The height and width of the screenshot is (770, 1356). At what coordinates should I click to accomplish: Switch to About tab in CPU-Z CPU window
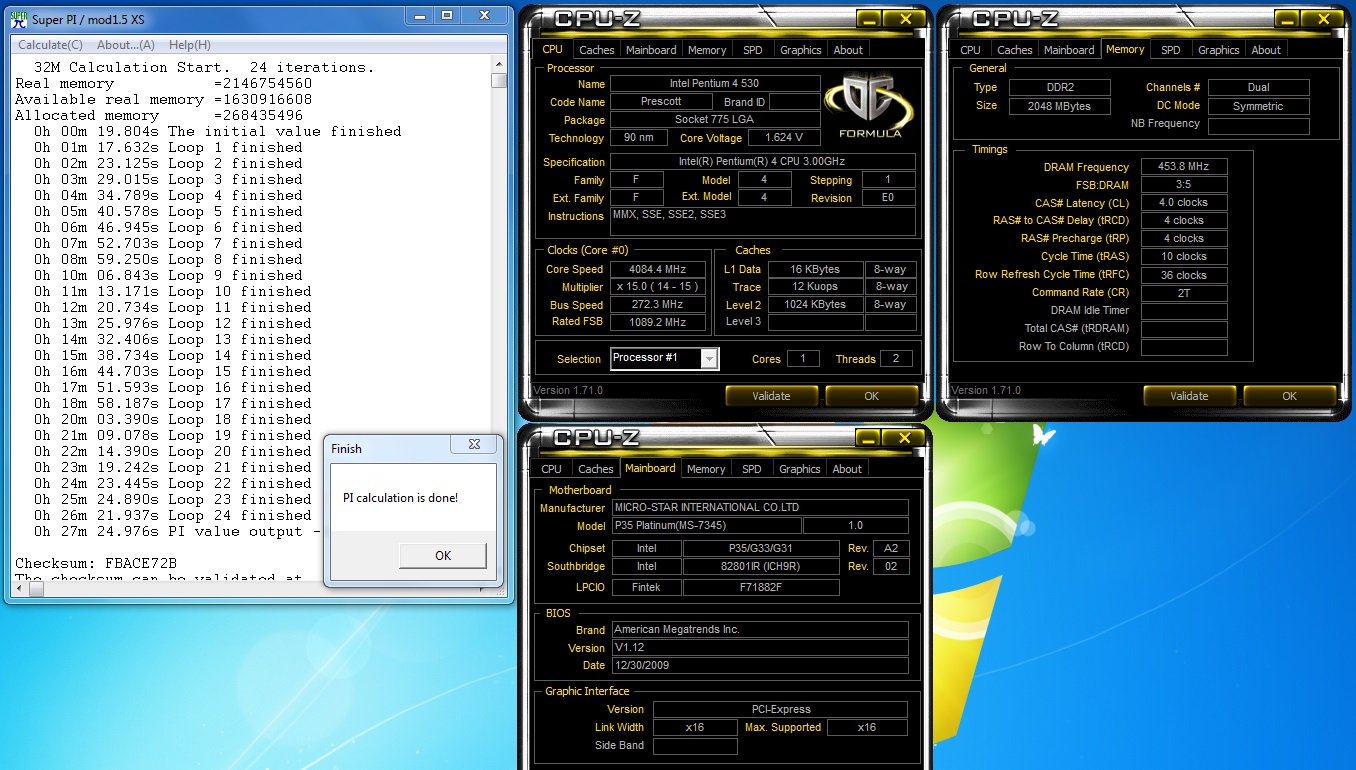click(x=848, y=50)
